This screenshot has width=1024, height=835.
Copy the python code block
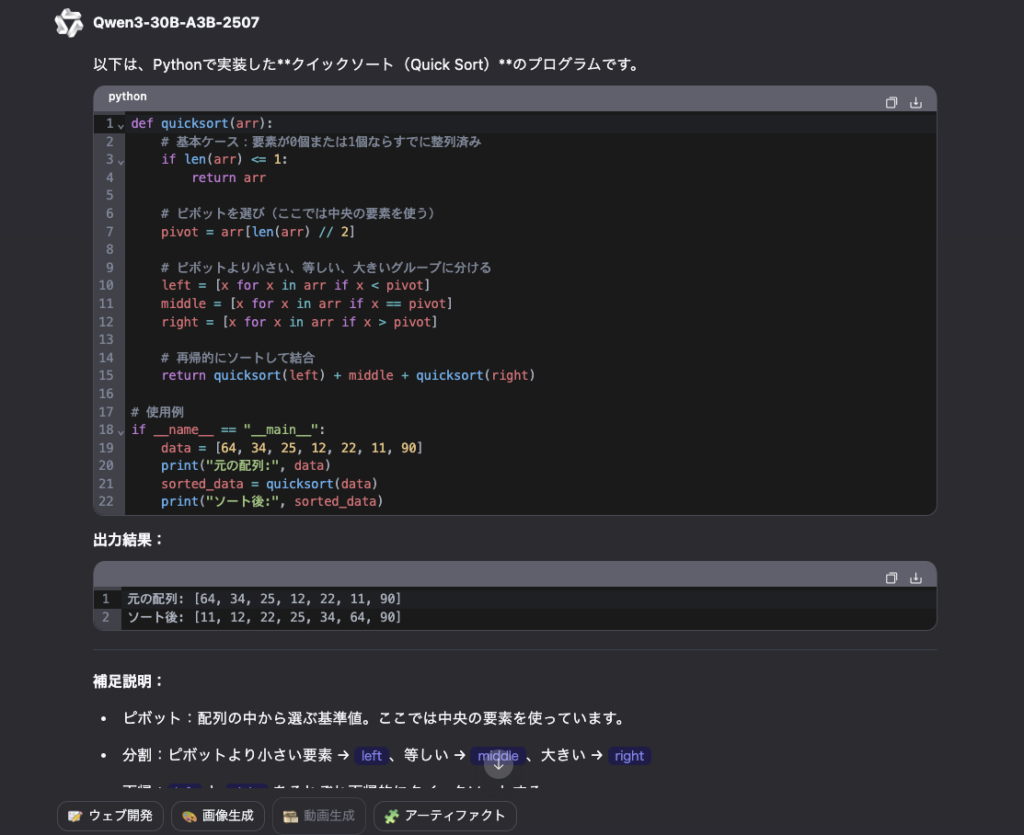click(x=891, y=102)
